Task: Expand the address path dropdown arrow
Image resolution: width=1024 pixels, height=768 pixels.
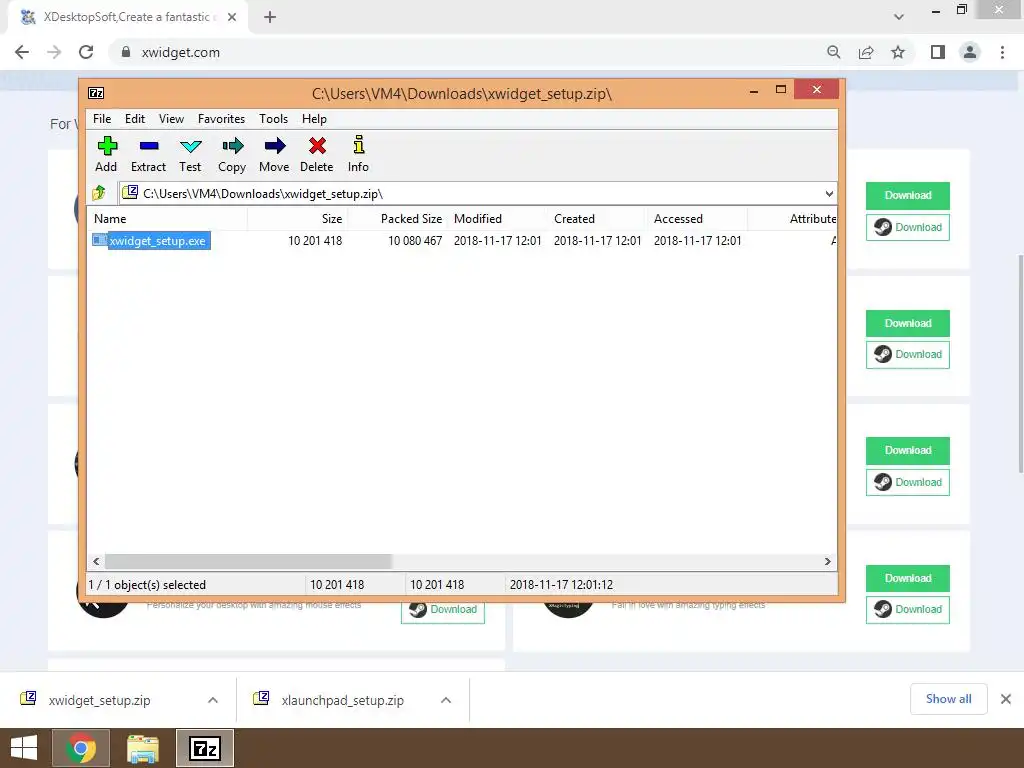Action: coord(828,194)
